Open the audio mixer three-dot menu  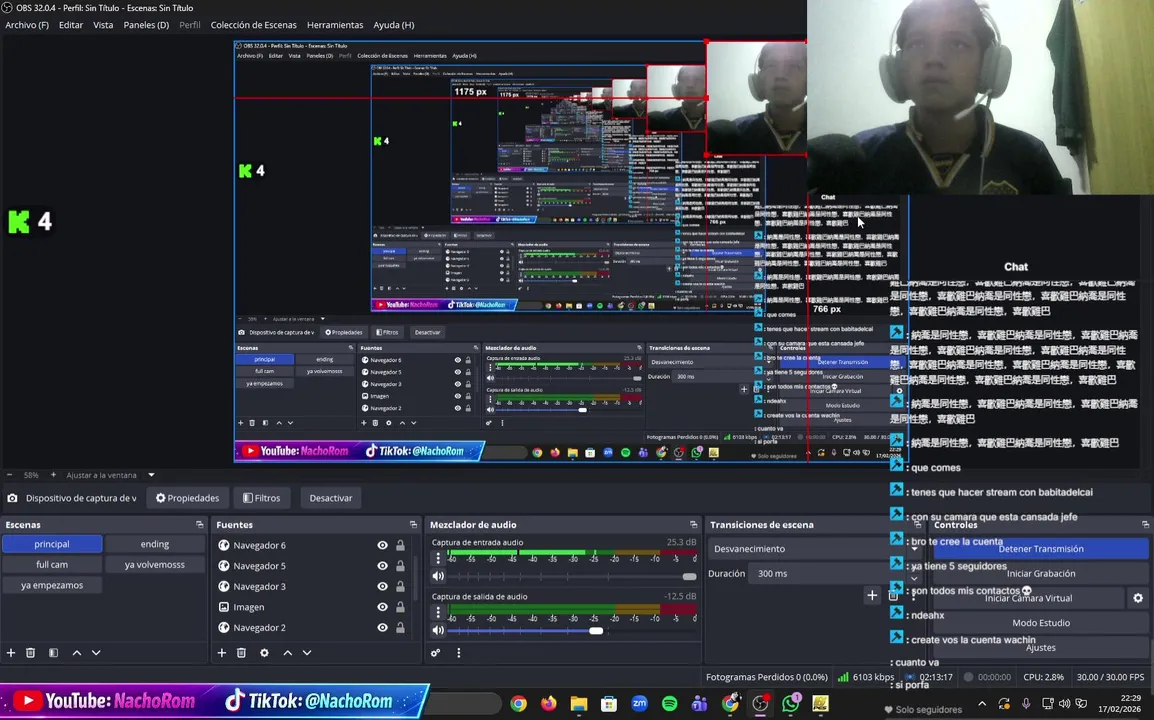click(x=459, y=653)
